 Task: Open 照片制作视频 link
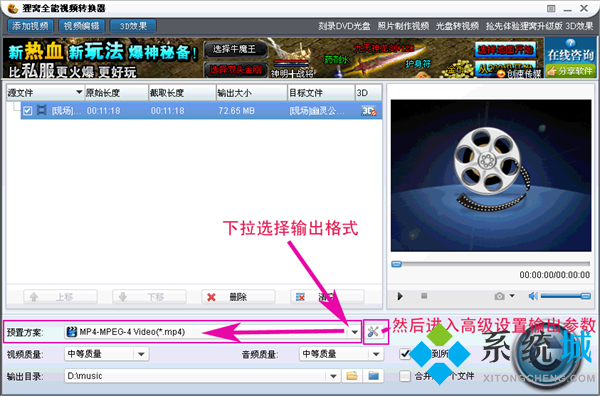point(403,26)
